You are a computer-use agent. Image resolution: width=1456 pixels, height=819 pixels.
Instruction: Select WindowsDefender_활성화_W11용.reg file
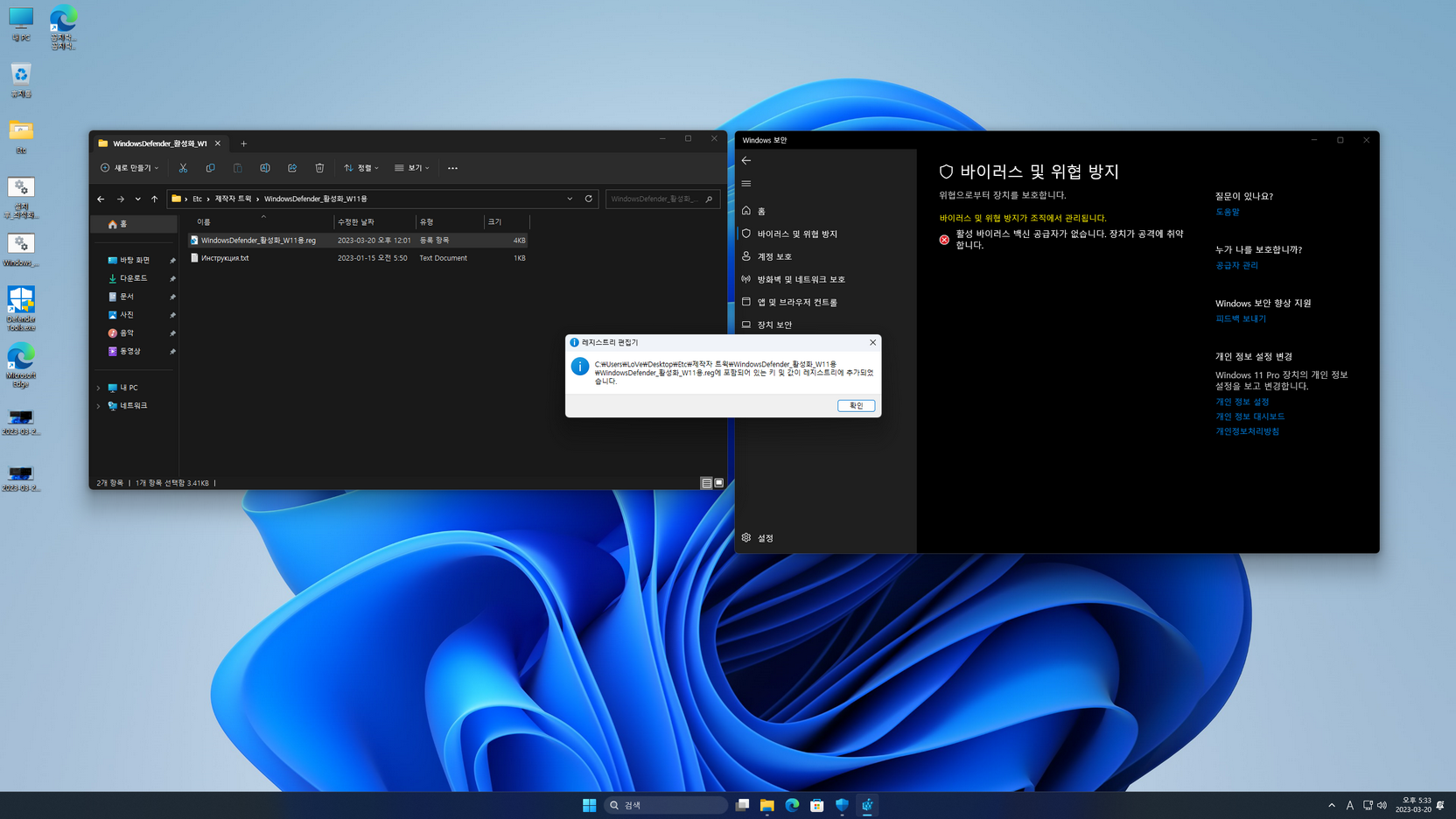tap(358, 240)
